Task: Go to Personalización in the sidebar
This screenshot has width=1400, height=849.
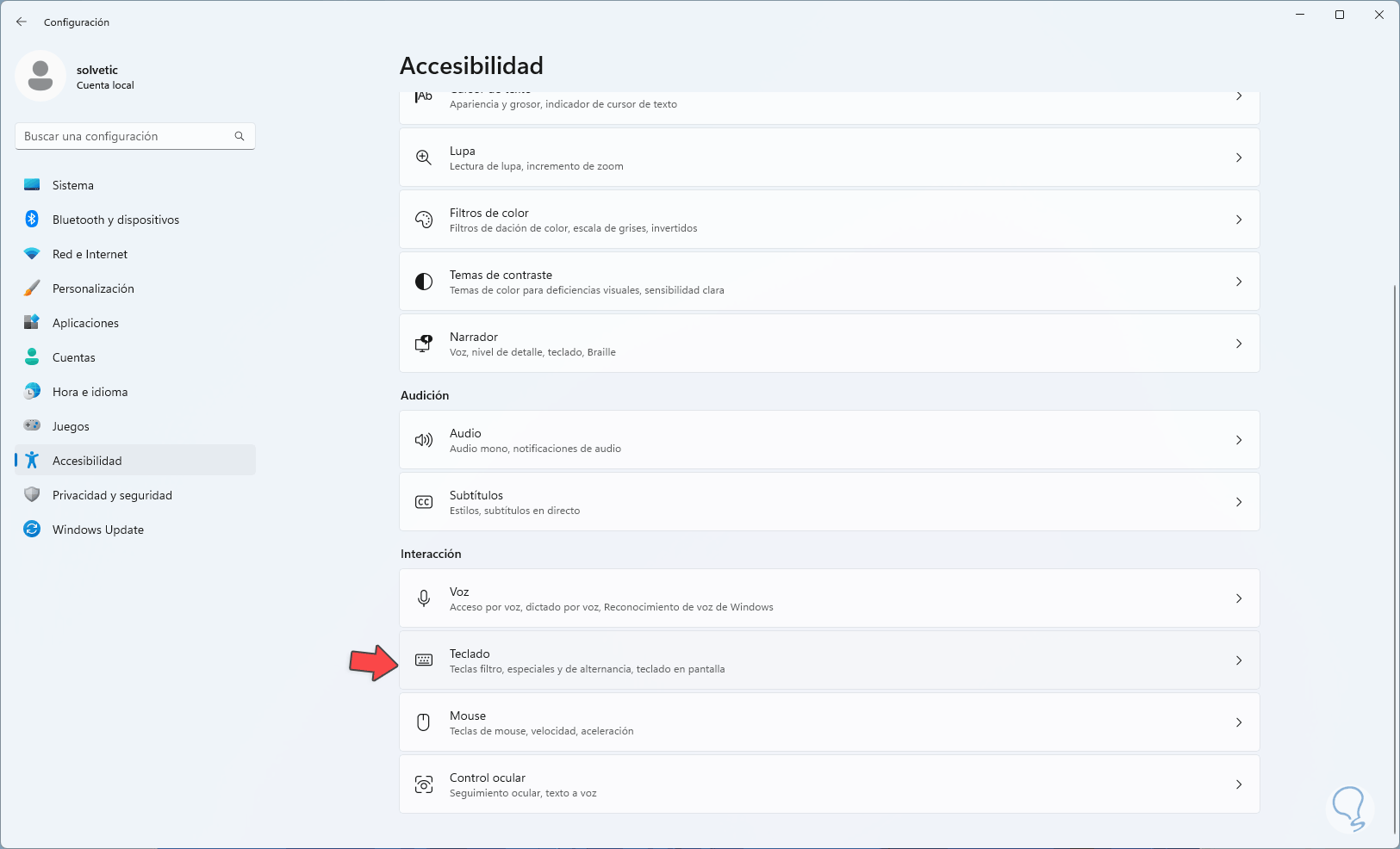Action: click(x=93, y=288)
